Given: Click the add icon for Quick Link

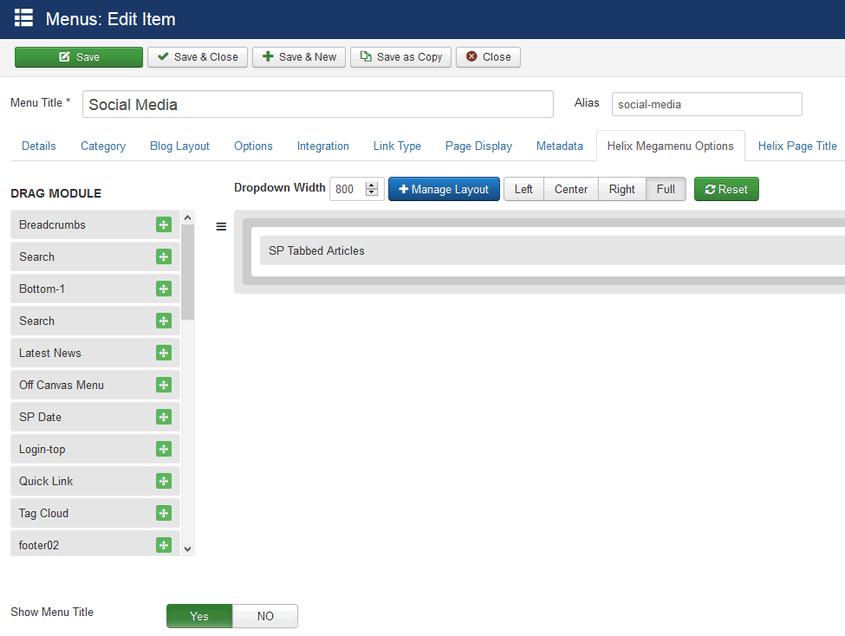Looking at the screenshot, I should click(164, 481).
